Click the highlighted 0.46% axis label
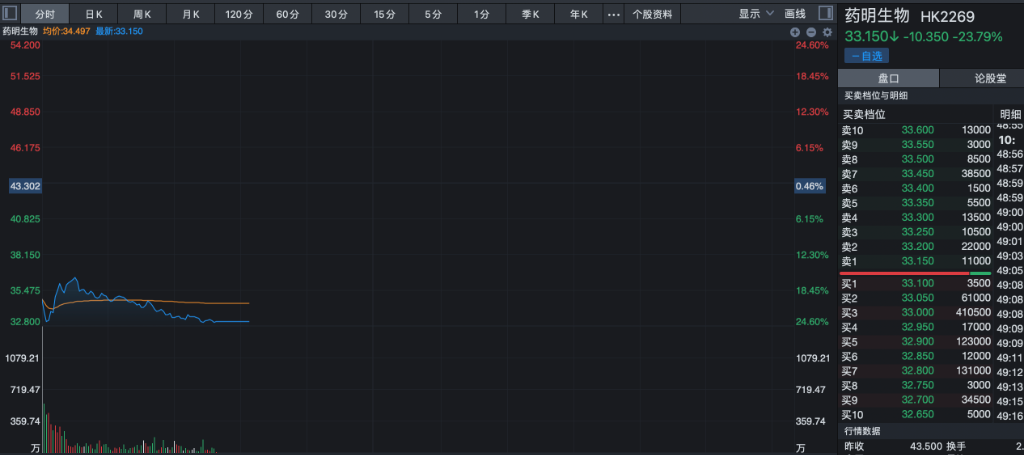 pos(810,186)
